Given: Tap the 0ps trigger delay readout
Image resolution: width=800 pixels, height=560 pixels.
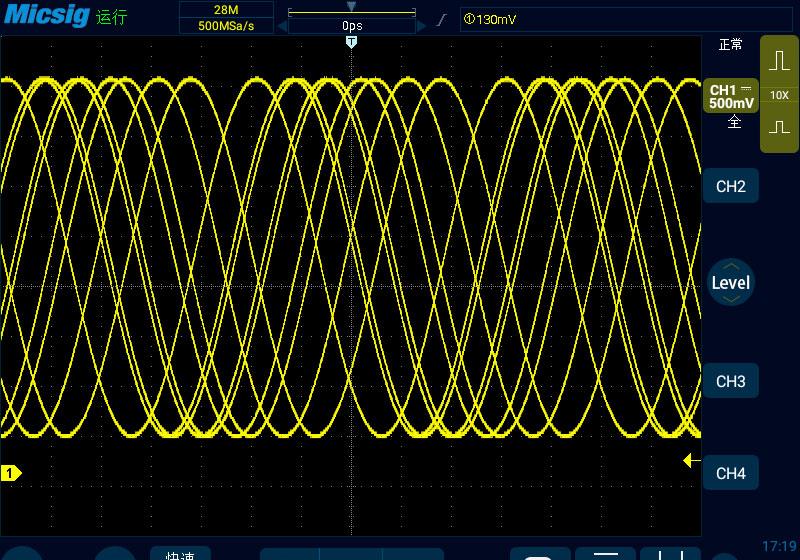Looking at the screenshot, I should pyautogui.click(x=352, y=26).
